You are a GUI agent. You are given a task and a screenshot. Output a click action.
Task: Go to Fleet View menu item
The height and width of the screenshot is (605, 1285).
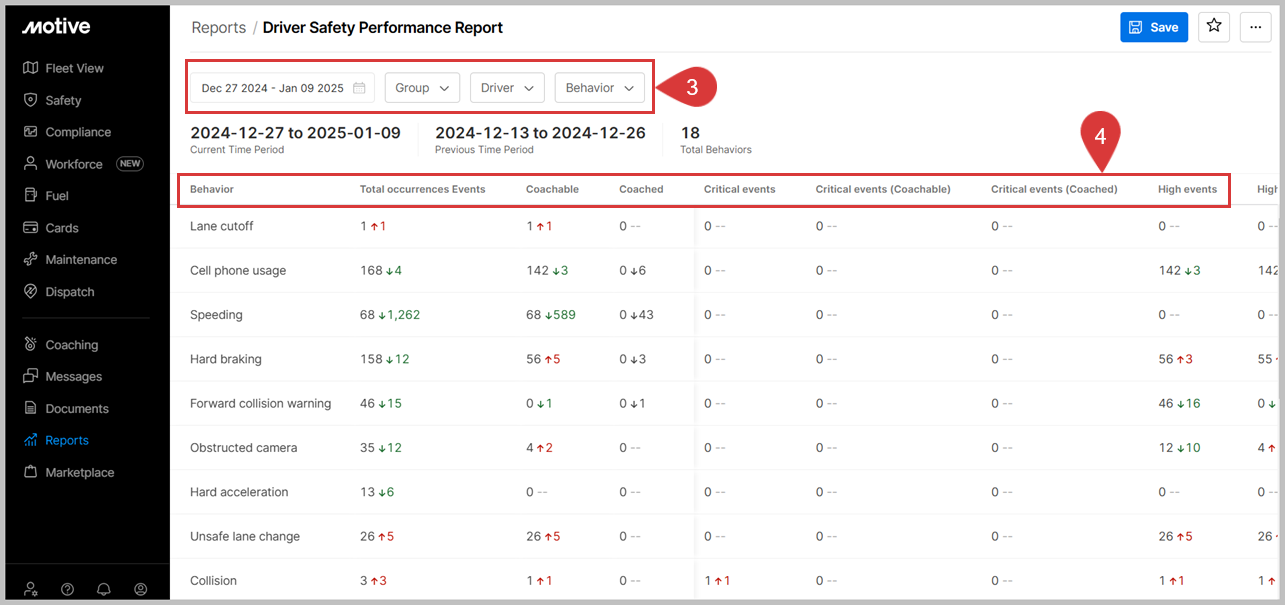(75, 68)
